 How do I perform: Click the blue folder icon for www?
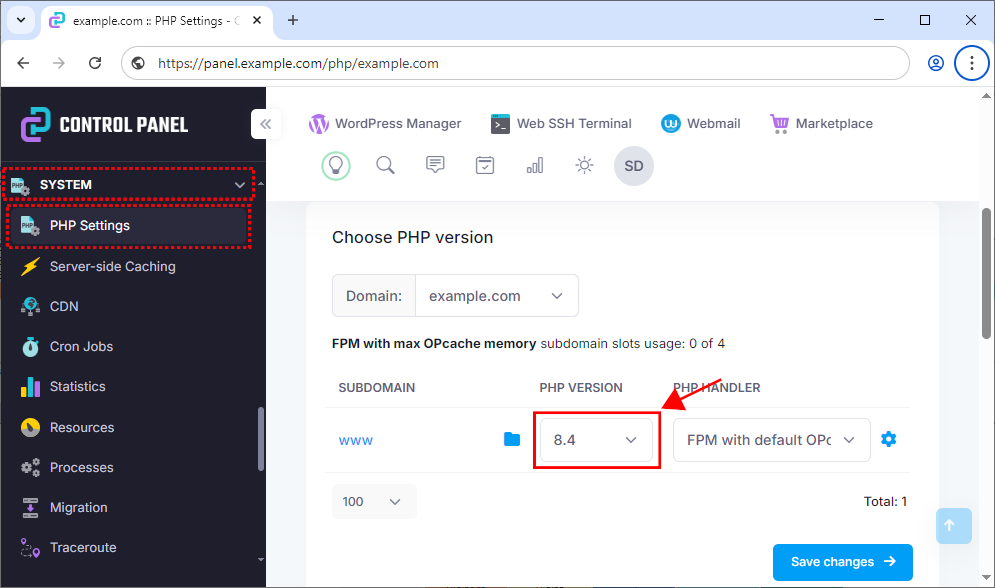tap(511, 439)
